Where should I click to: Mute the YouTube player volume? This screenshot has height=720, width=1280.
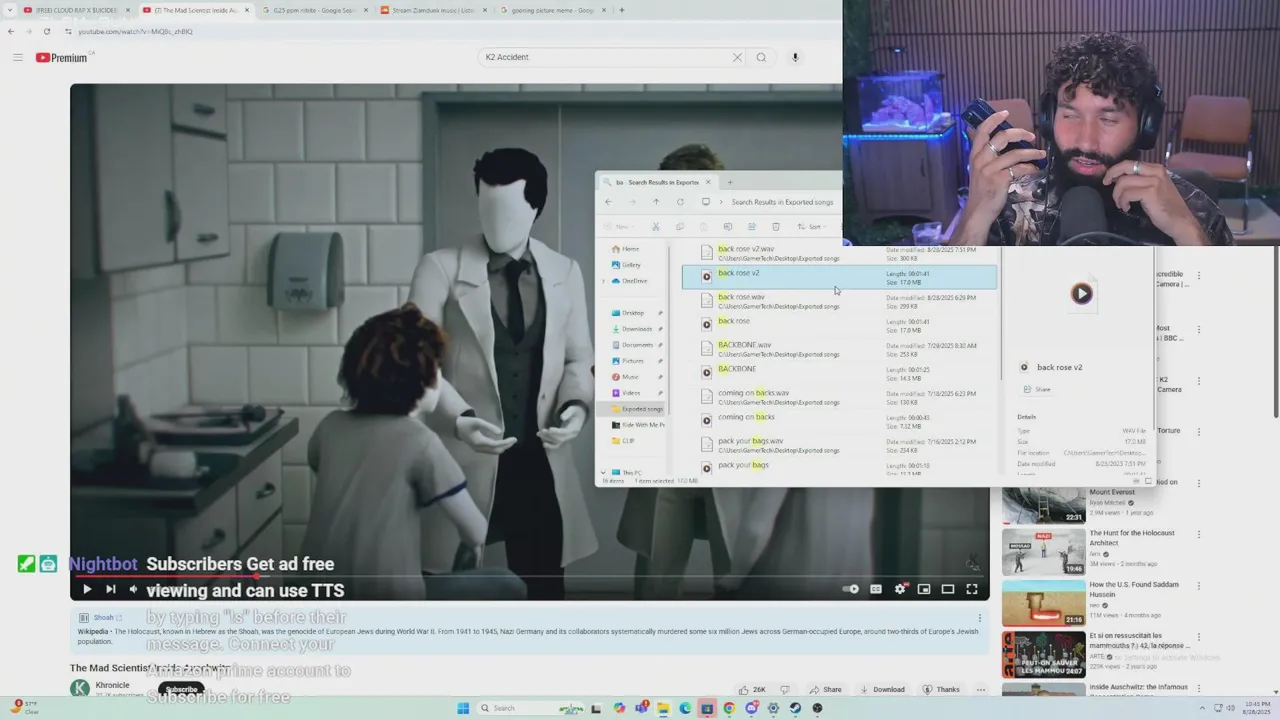[x=133, y=589]
